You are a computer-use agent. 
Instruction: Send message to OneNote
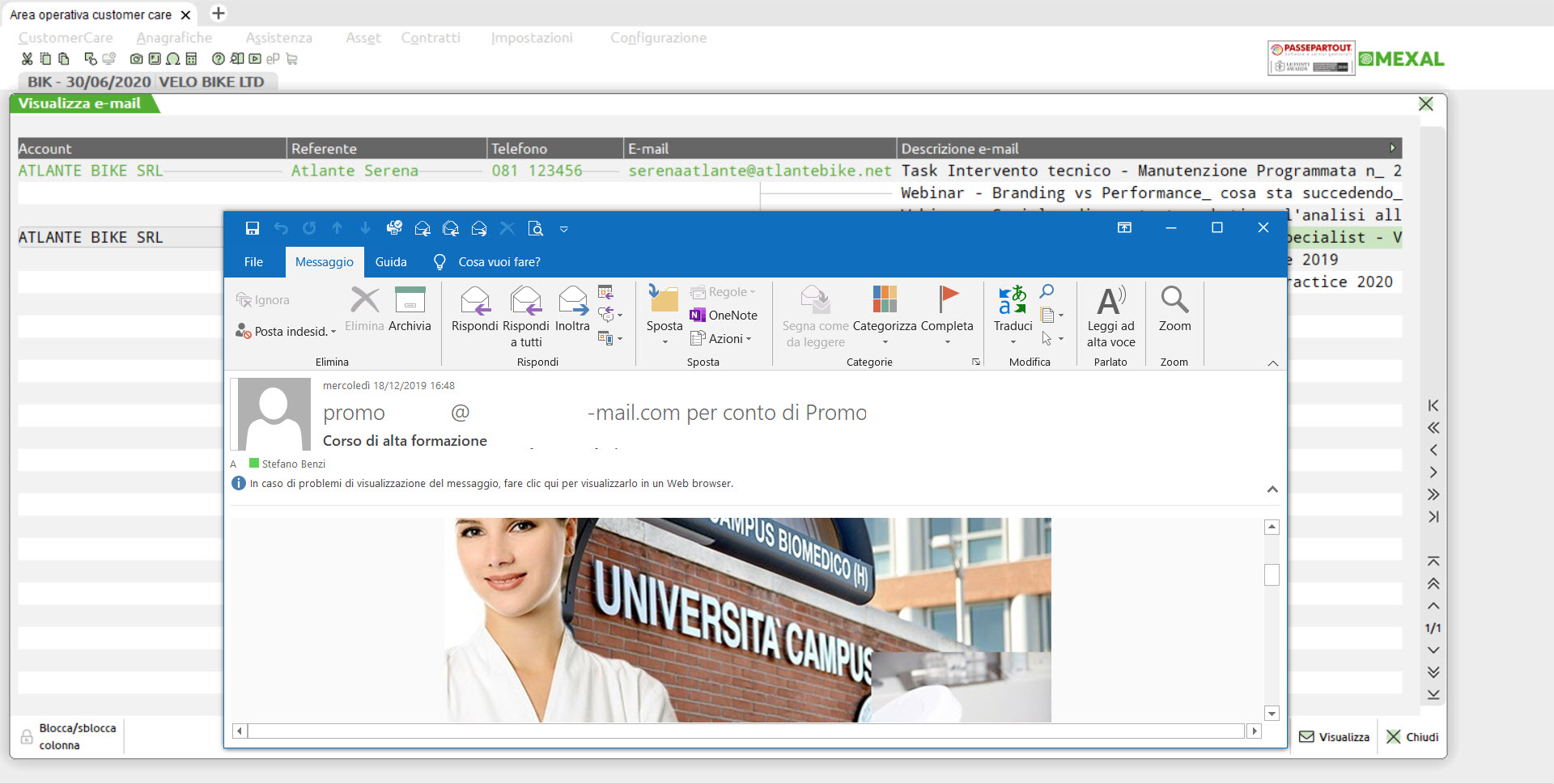pyautogui.click(x=724, y=316)
